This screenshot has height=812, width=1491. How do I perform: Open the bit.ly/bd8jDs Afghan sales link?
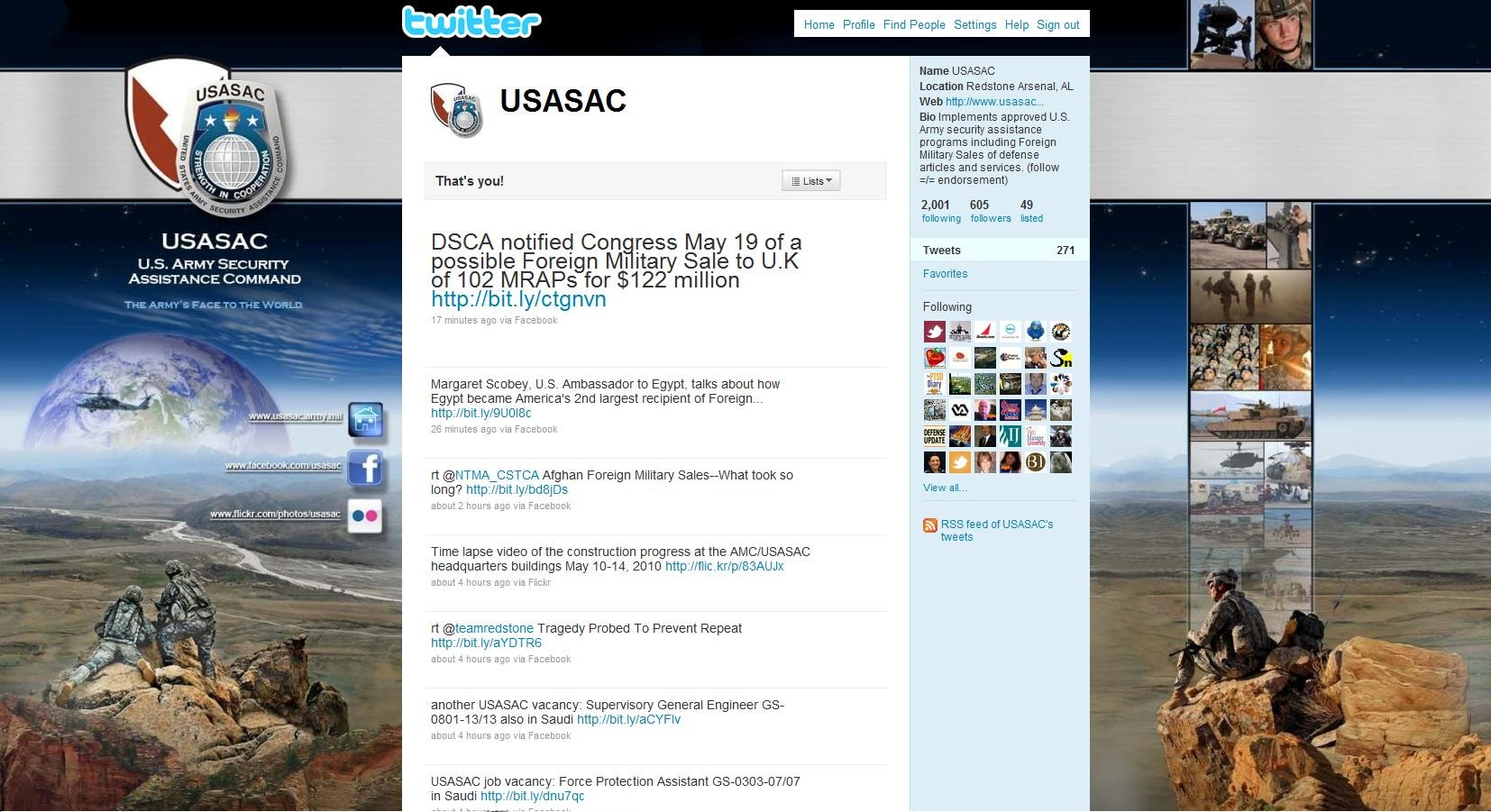tap(517, 489)
